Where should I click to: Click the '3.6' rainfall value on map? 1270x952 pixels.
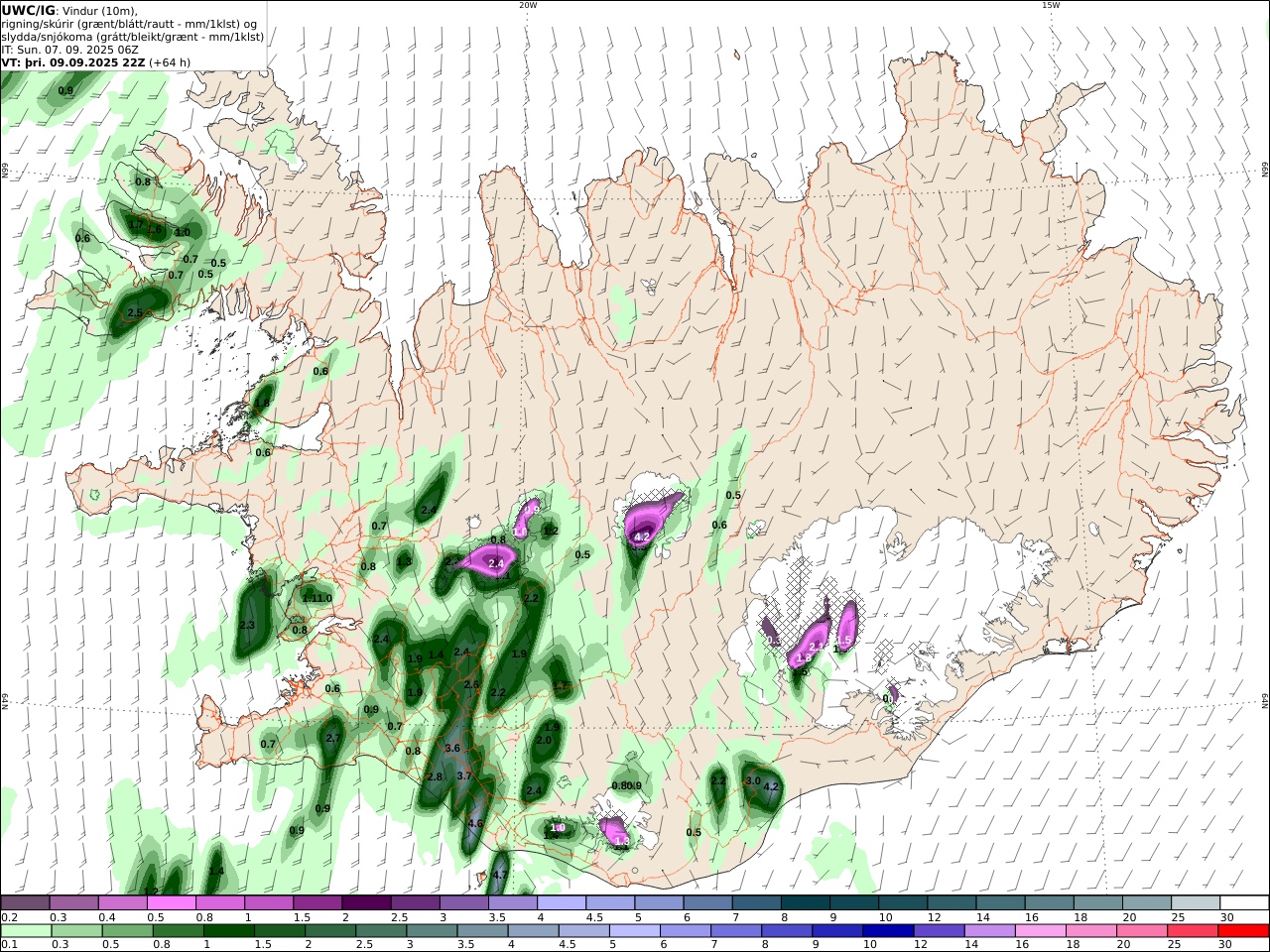point(453,749)
